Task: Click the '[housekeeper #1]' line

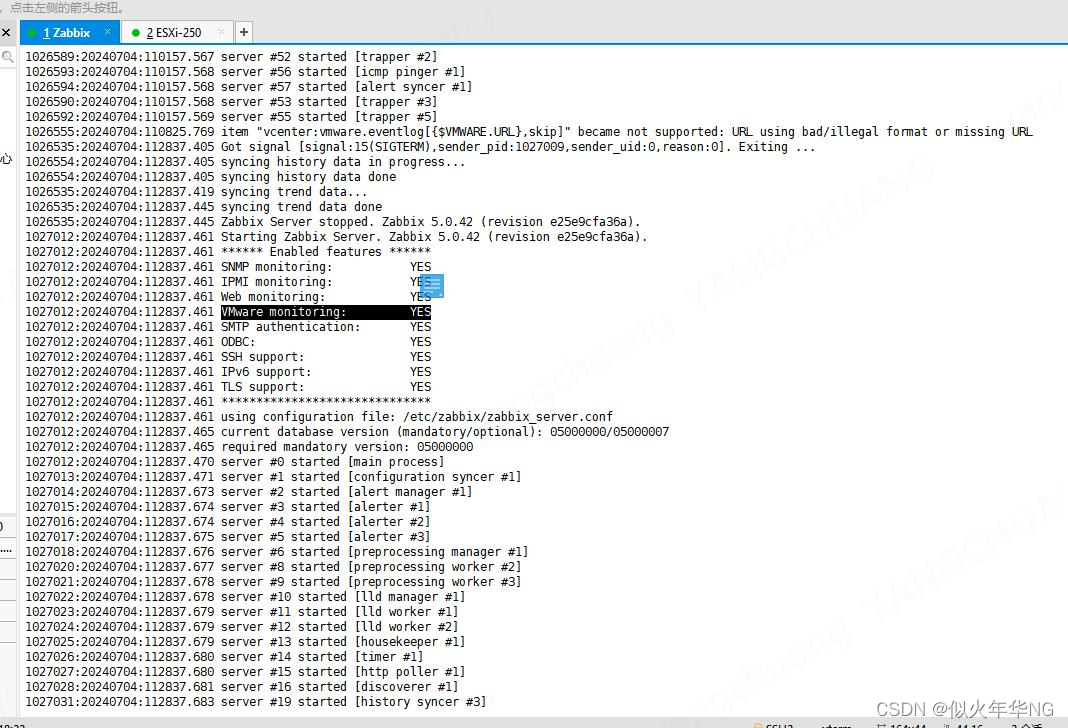Action: pyautogui.click(x=245, y=642)
